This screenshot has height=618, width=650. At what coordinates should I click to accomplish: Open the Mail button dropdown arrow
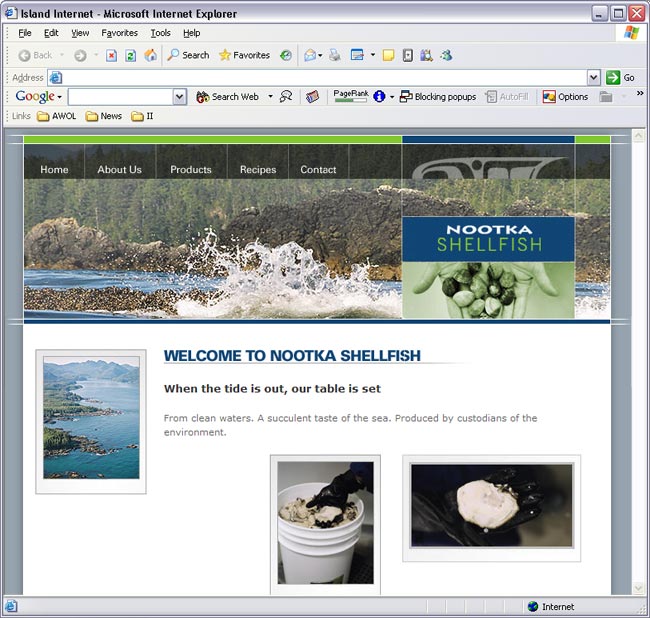320,55
